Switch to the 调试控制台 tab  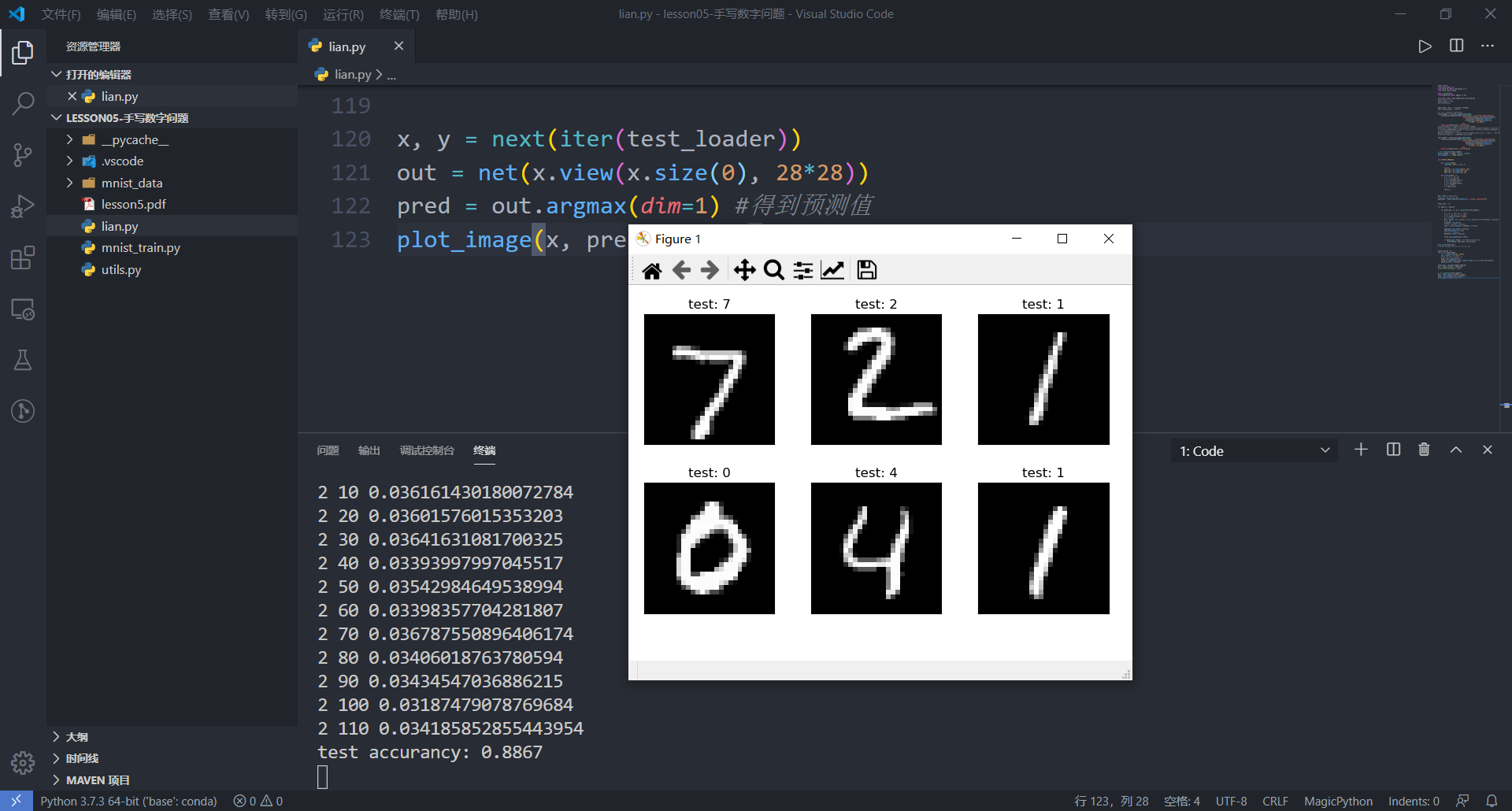[x=427, y=450]
